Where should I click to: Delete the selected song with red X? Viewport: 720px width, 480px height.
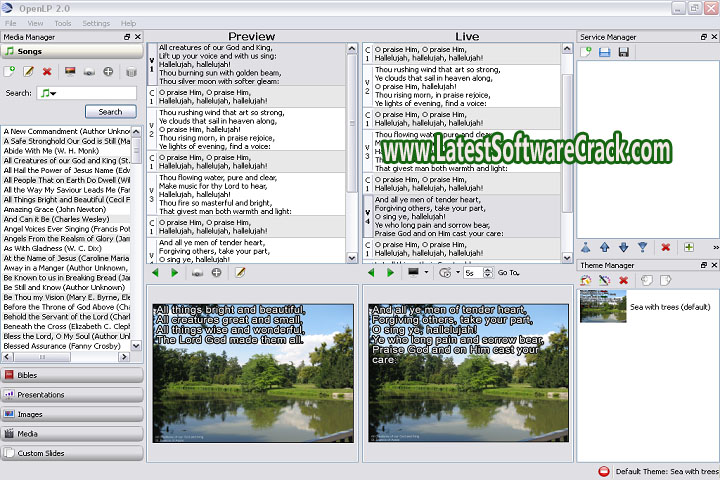[x=47, y=71]
